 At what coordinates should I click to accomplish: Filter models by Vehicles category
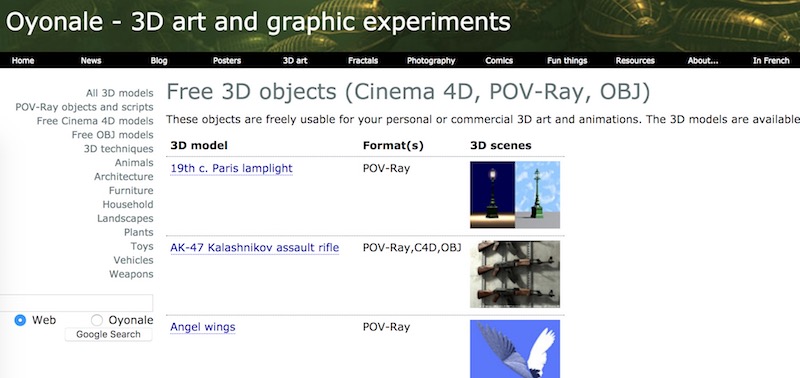click(x=133, y=260)
